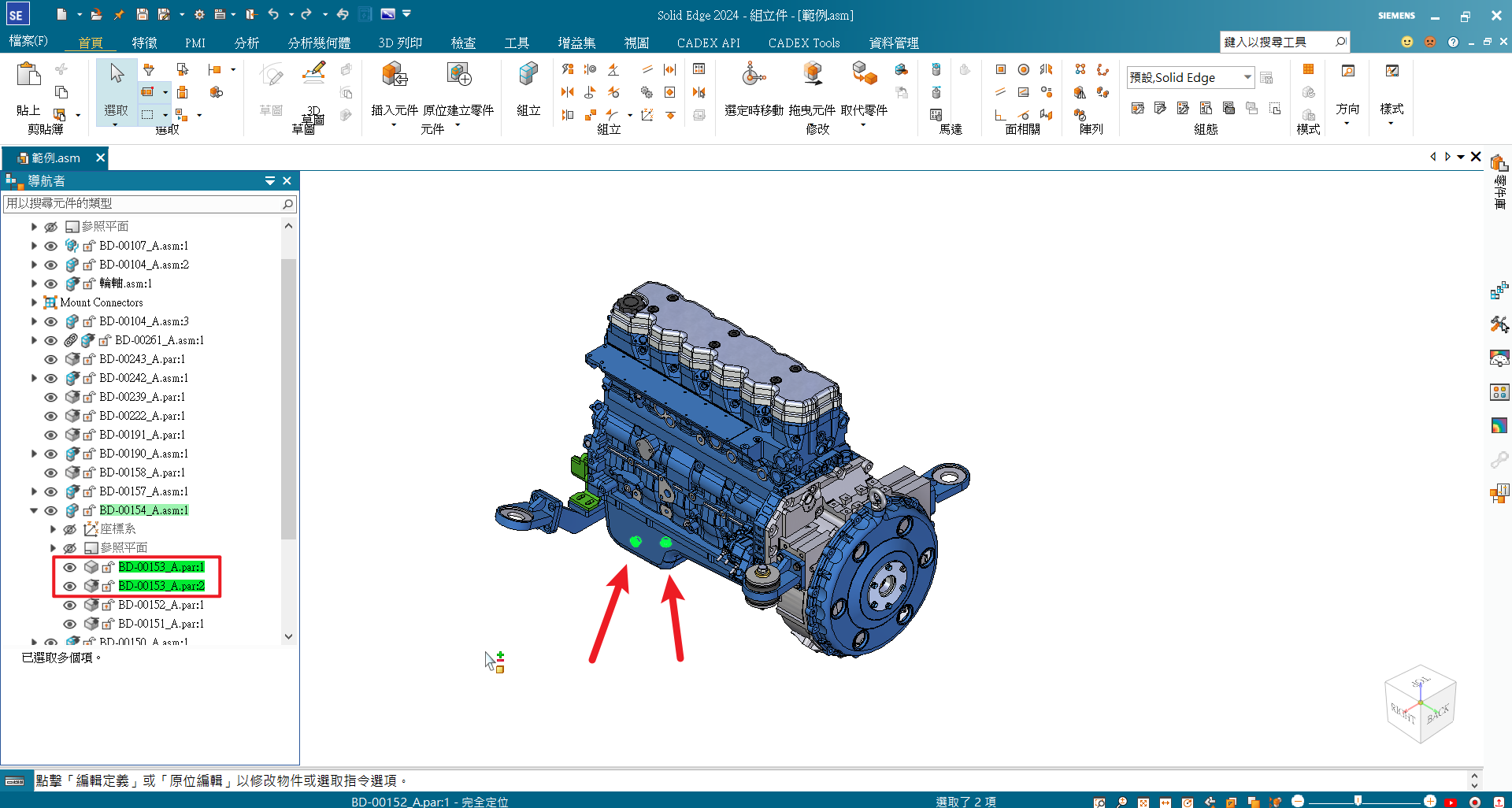Toggle visibility of BD-00107_A.asm:1
The height and width of the screenshot is (808, 1512).
pos(51,246)
